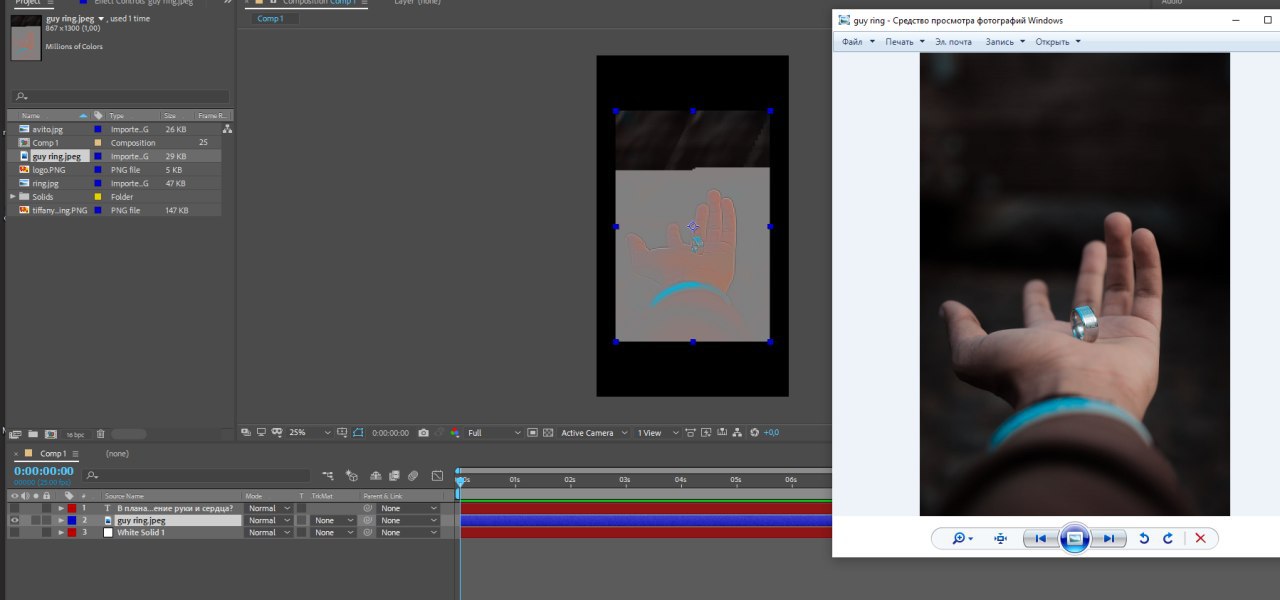Expand properties of guy ring.jpeg layer
Viewport: 1280px width, 600px height.
pos(61,520)
